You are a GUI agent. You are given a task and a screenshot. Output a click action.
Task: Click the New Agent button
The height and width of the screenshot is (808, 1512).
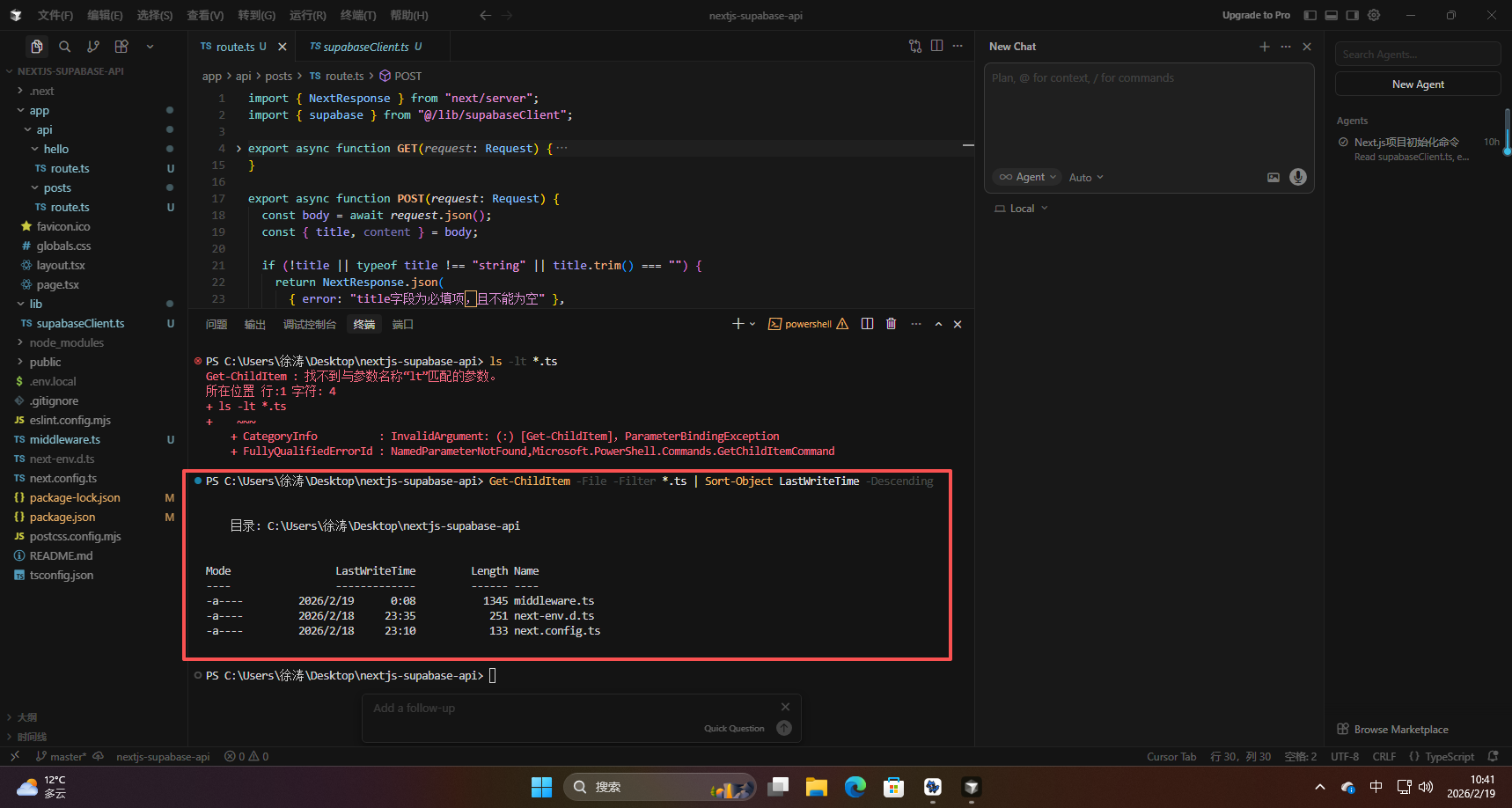tap(1418, 84)
